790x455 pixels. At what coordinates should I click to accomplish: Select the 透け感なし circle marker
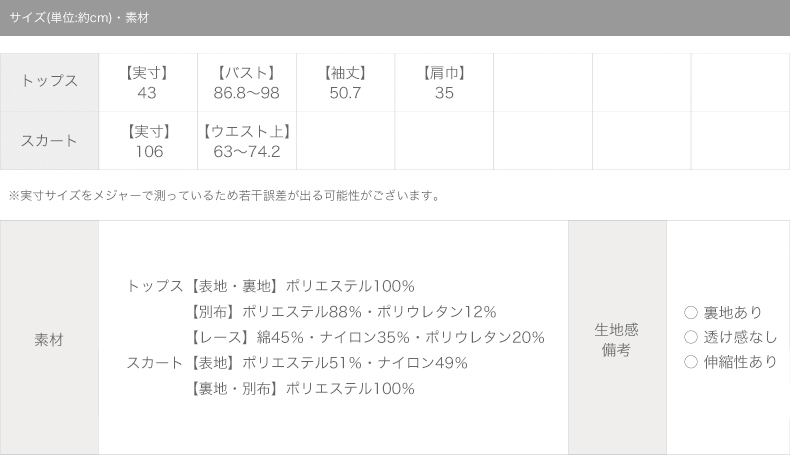click(691, 337)
